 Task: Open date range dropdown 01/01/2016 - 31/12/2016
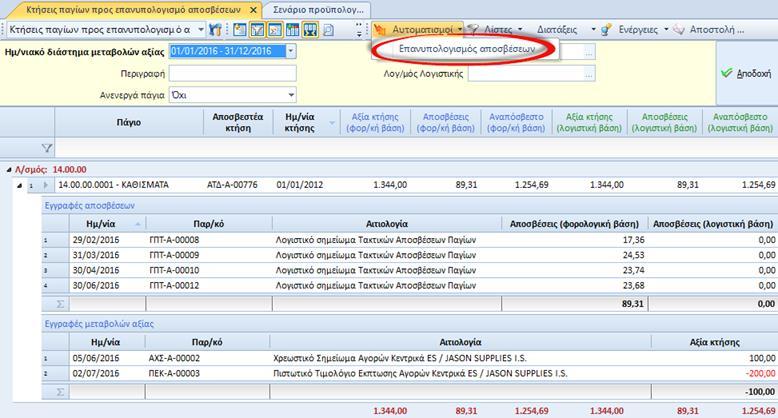coord(291,51)
